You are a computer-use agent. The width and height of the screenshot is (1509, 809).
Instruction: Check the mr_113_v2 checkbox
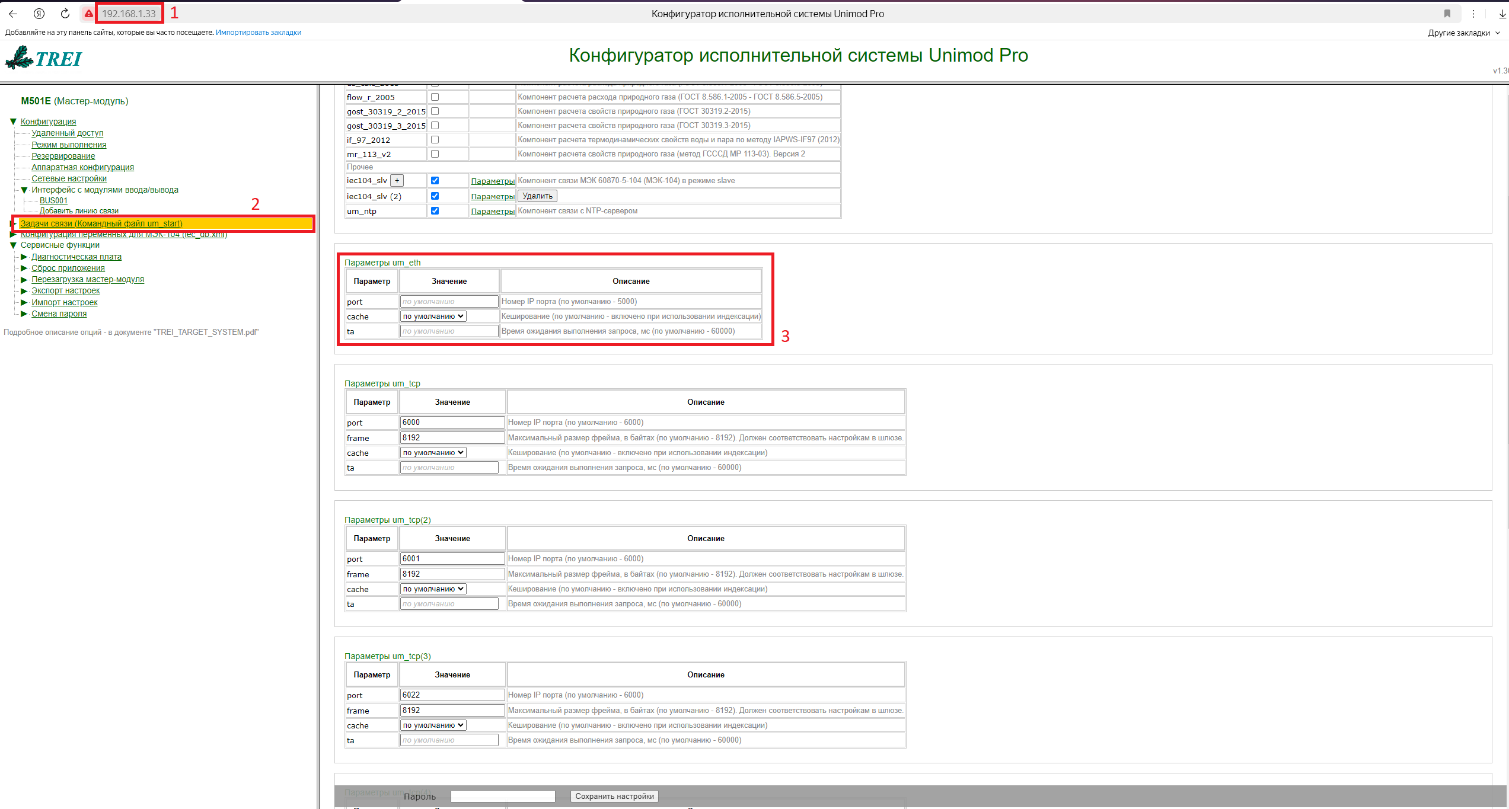tap(435, 154)
